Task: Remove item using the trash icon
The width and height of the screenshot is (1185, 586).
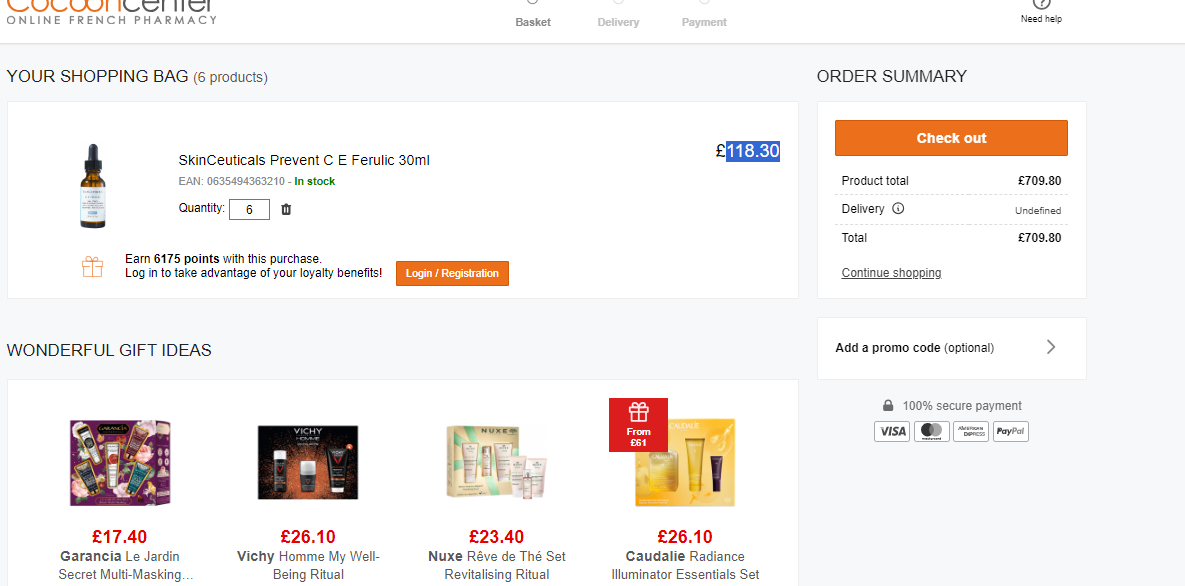Action: (286, 209)
